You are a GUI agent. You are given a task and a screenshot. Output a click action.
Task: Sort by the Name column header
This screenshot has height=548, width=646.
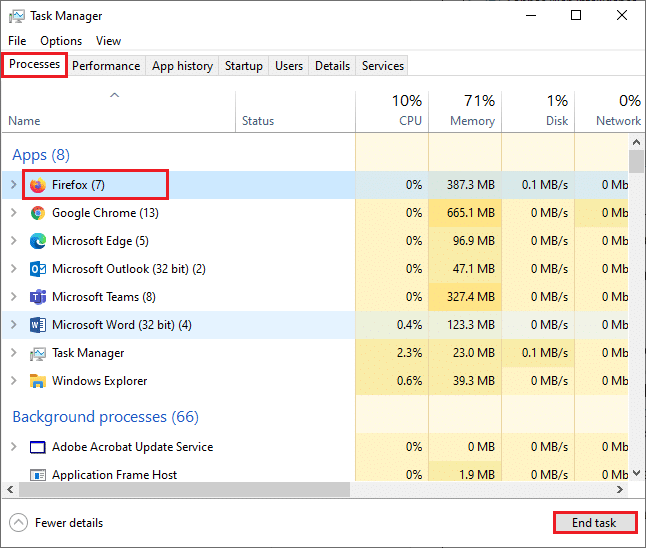(119, 112)
